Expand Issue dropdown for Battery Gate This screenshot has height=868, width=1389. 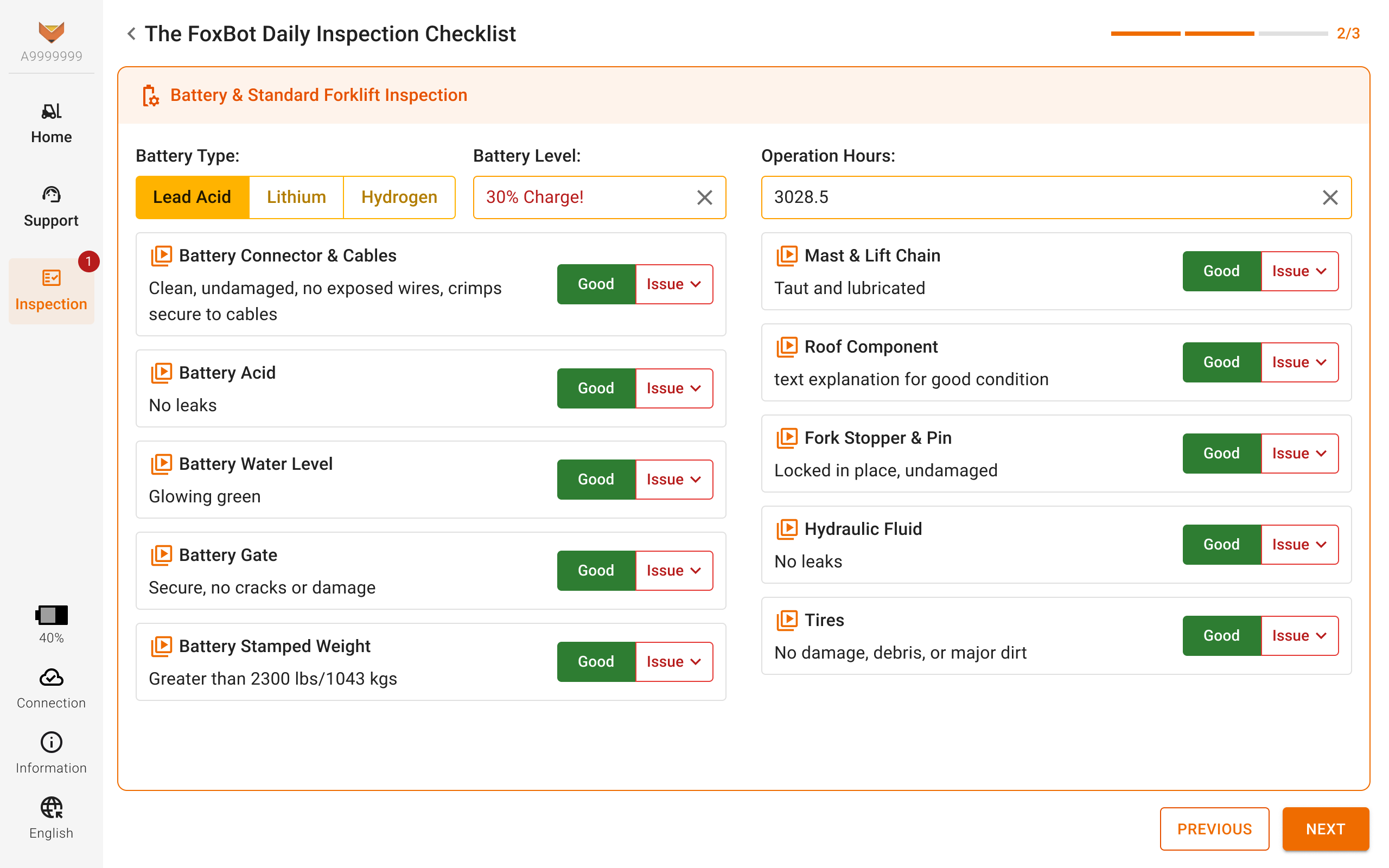pyautogui.click(x=674, y=571)
